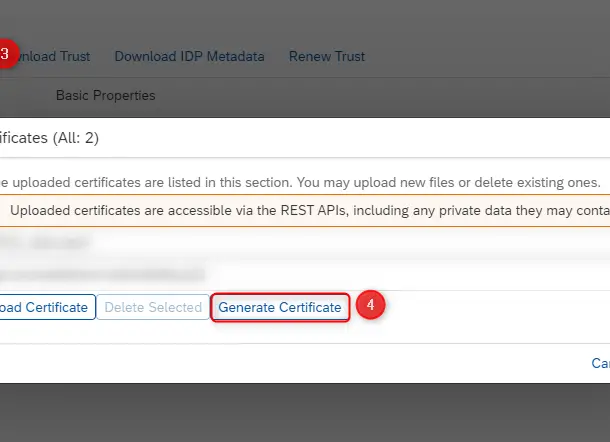610x442 pixels.
Task: Switch to the Basic Properties tab
Action: pos(105,95)
